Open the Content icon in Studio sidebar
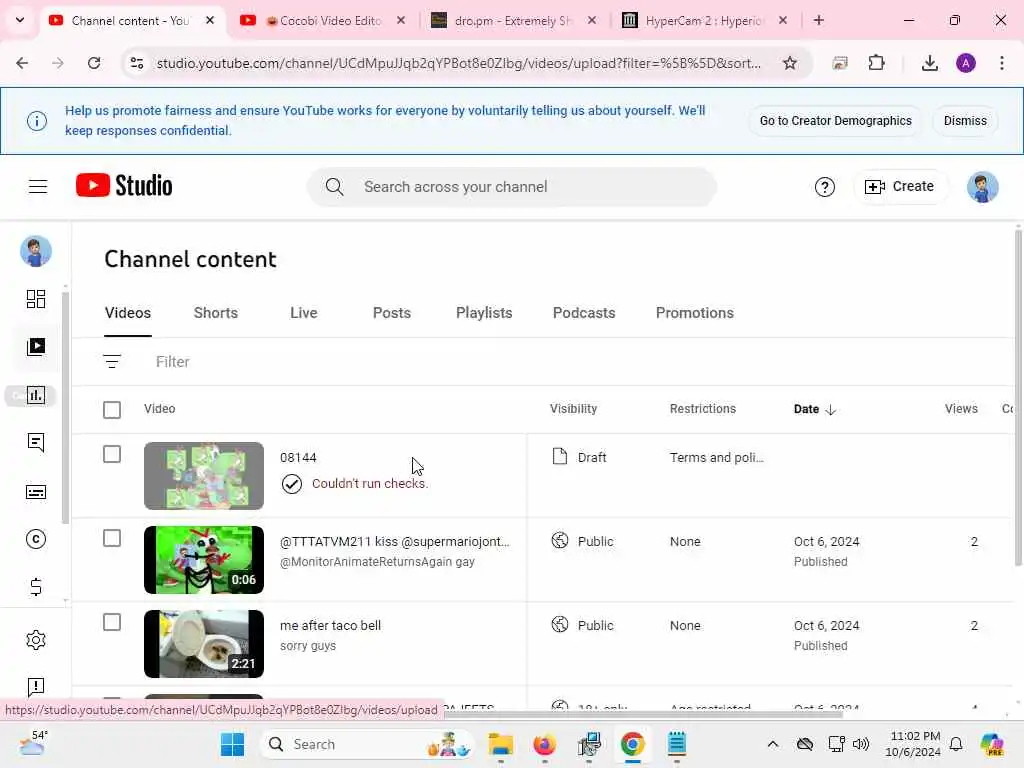The width and height of the screenshot is (1024, 768). point(36,347)
